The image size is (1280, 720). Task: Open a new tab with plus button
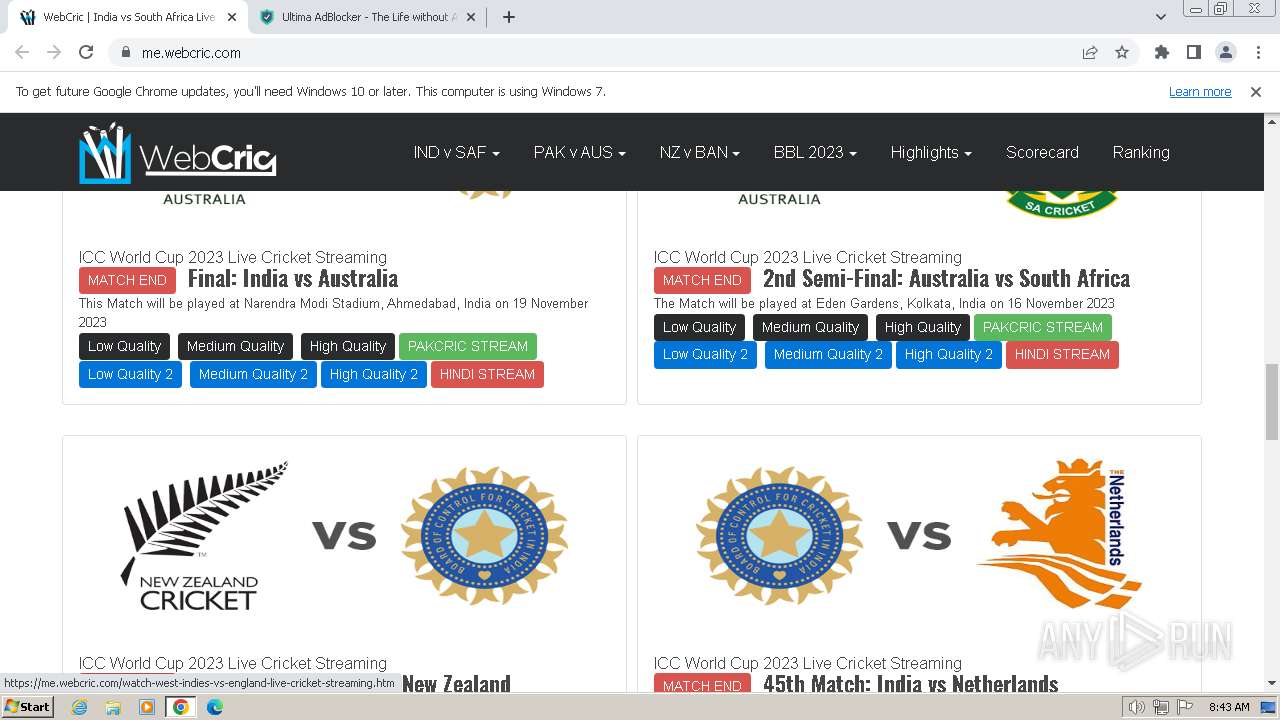(x=508, y=17)
